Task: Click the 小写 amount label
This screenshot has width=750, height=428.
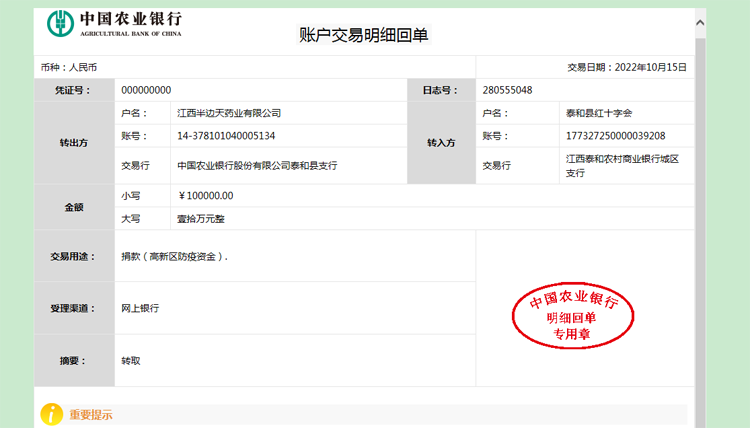Action: pyautogui.click(x=131, y=196)
